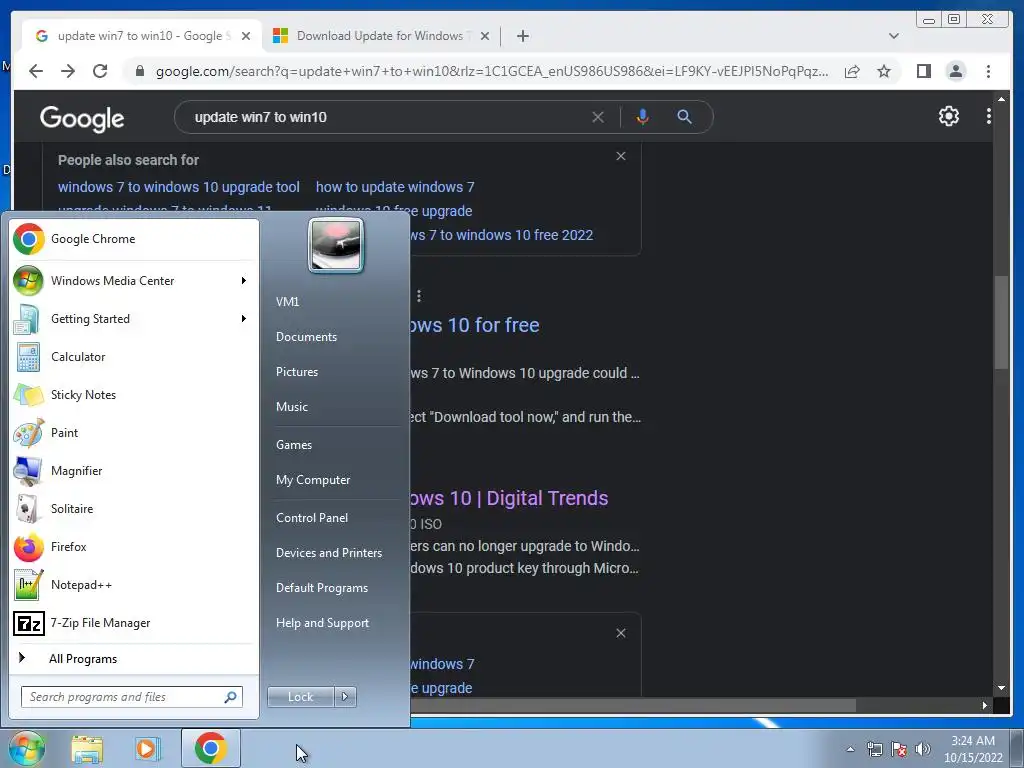Open Windows Media Player taskbar icon
Image resolution: width=1024 pixels, height=768 pixels.
(x=147, y=748)
